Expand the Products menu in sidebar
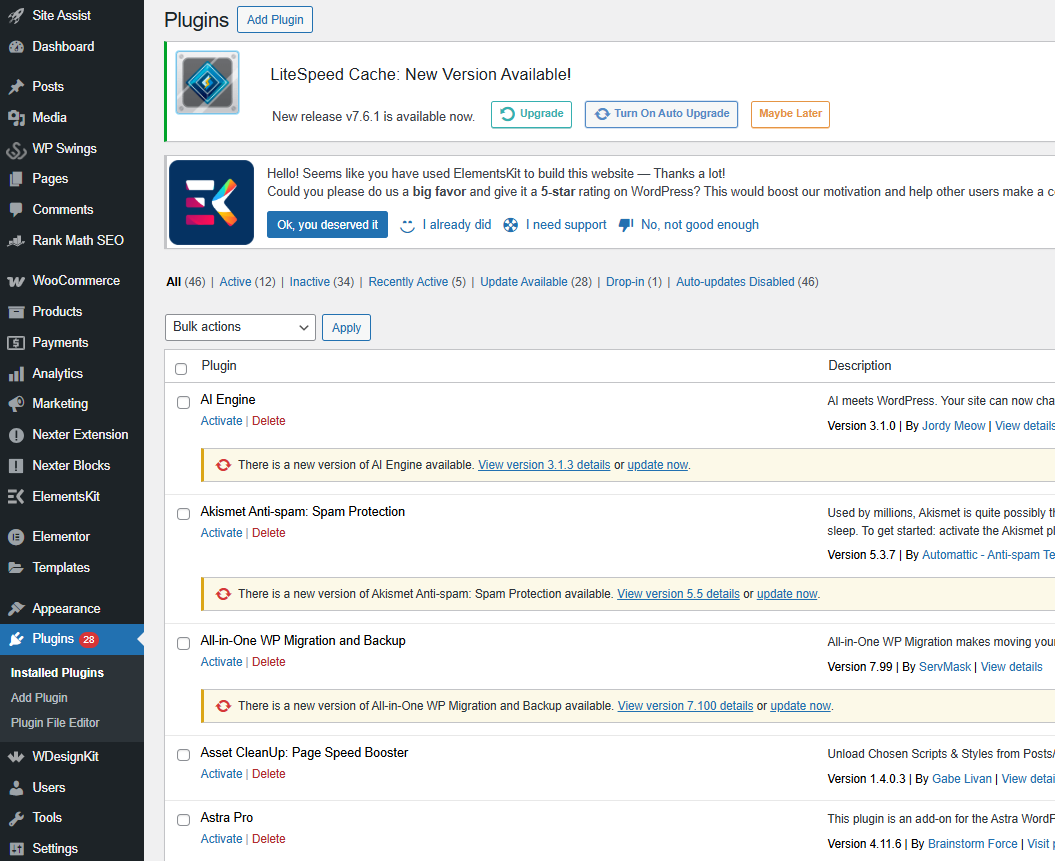This screenshot has width=1055, height=861. [57, 312]
